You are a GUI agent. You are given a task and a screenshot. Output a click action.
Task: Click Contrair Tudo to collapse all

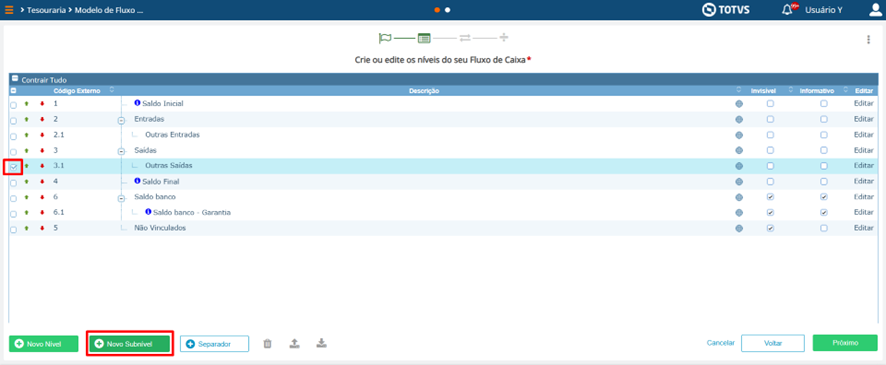(x=44, y=80)
